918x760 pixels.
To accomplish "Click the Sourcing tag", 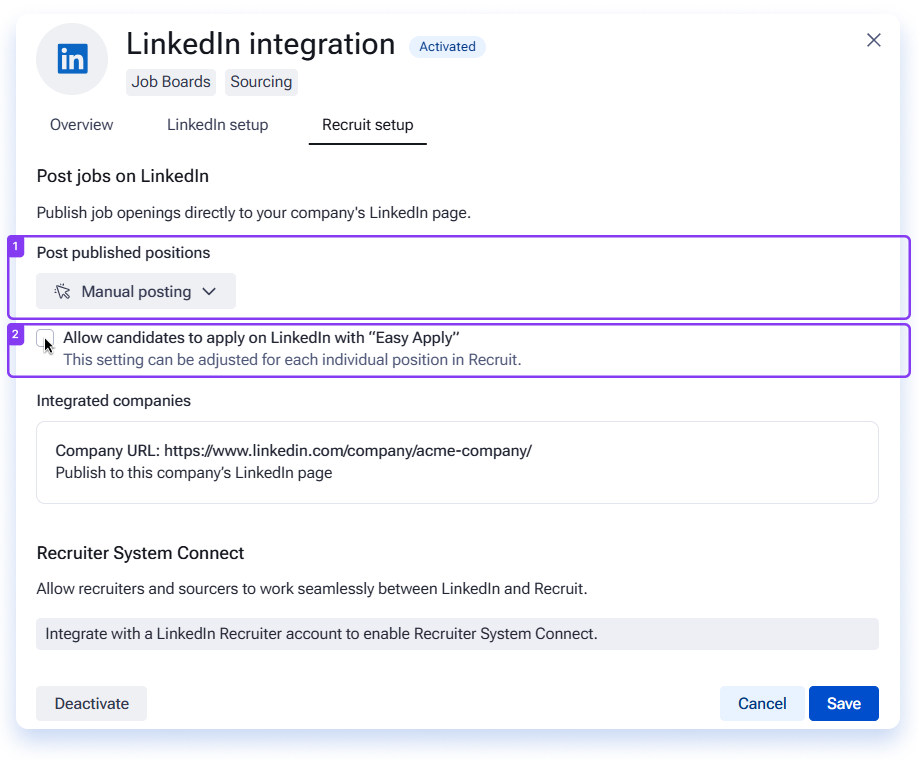I will click(261, 82).
